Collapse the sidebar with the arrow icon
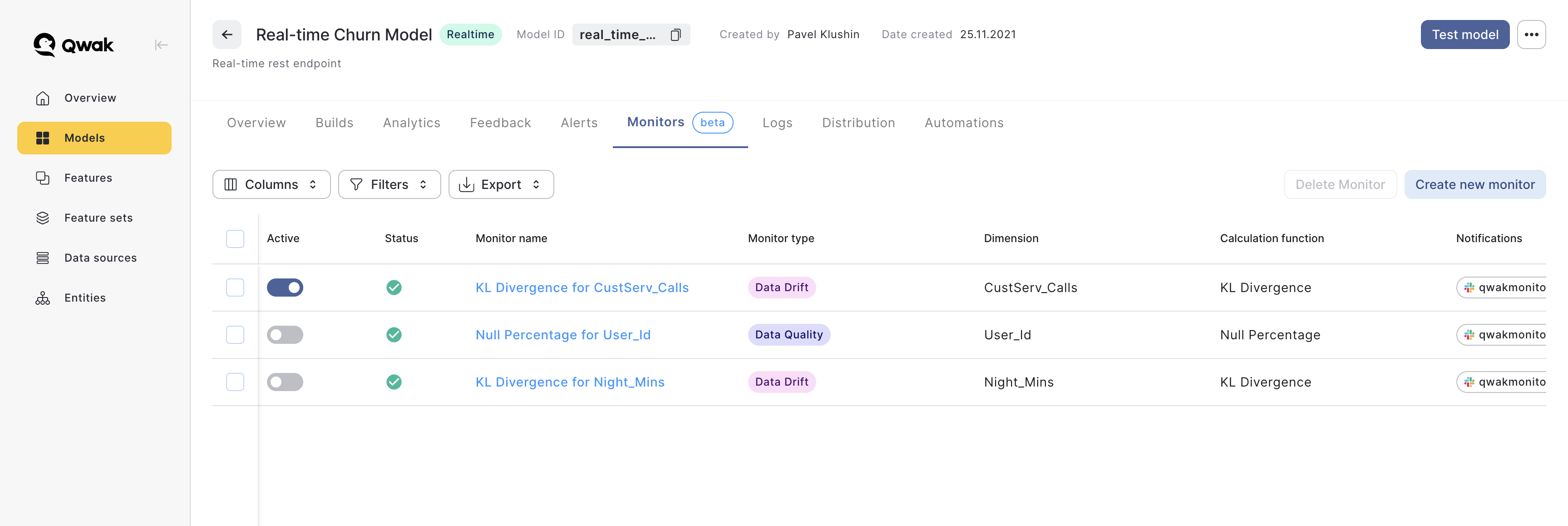Viewport: 1568px width, 526px height. coord(161,45)
